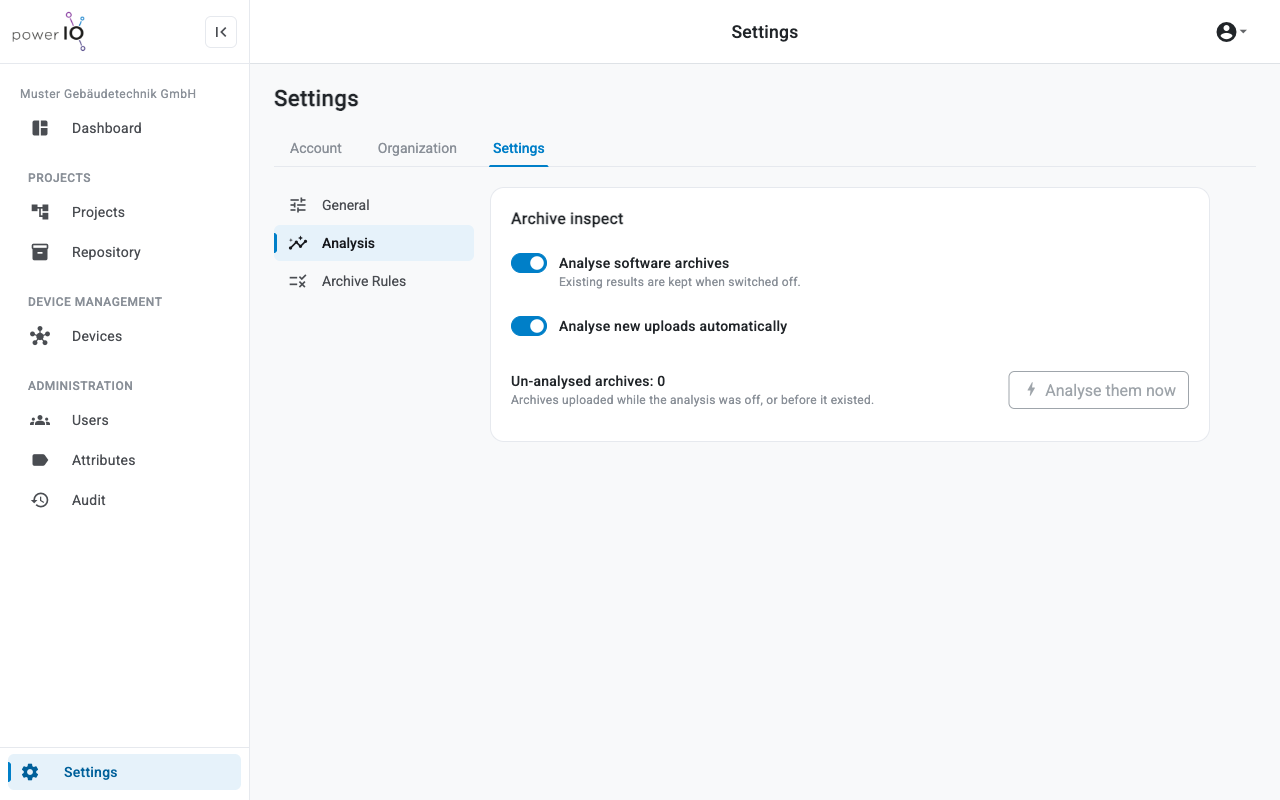This screenshot has height=800, width=1280.
Task: Click the Archives uploaded while analysis off note
Action: (x=692, y=400)
